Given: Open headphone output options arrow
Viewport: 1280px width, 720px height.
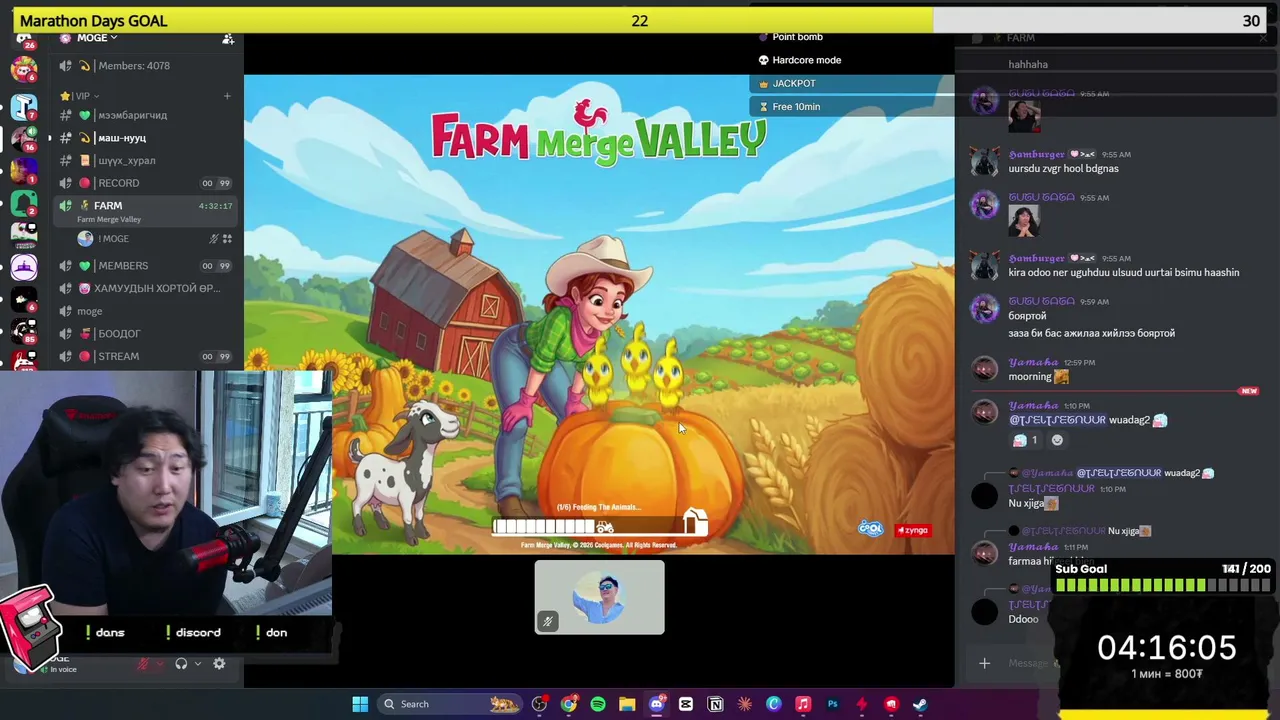Looking at the screenshot, I should click(198, 664).
